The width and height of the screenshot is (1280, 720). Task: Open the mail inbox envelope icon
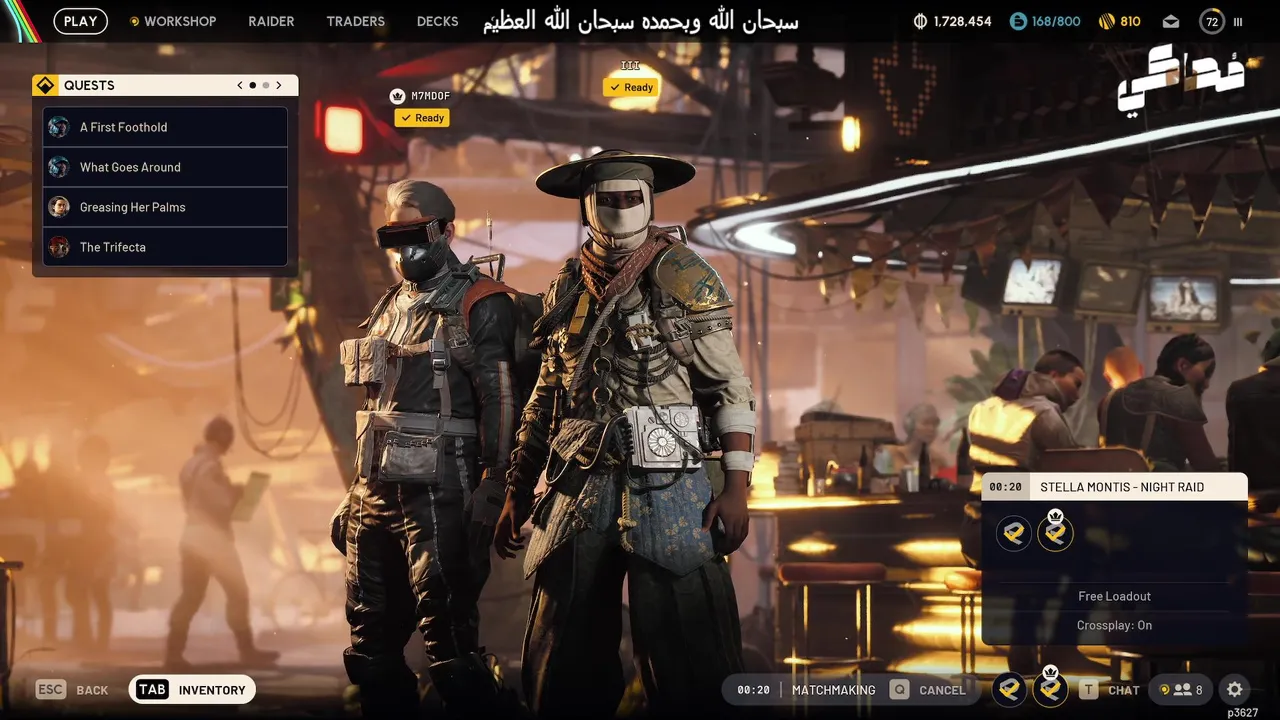click(1170, 21)
